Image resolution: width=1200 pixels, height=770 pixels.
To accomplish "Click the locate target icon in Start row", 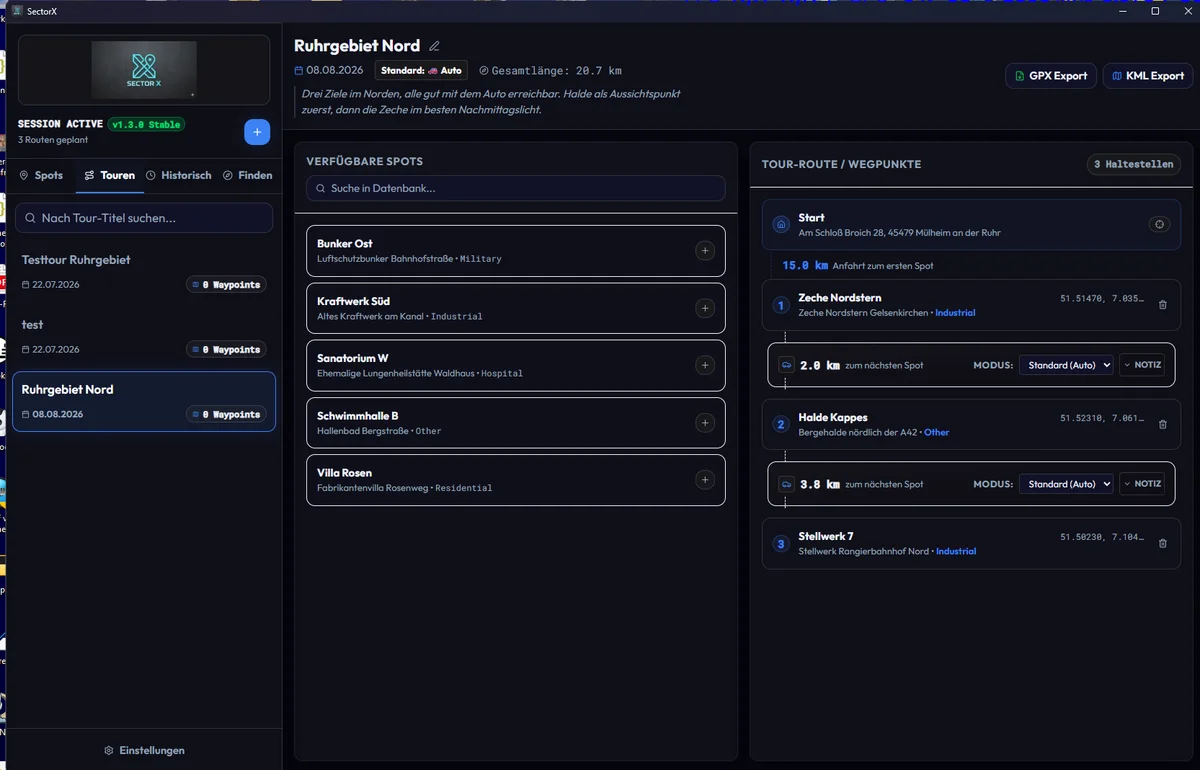I will (1159, 224).
